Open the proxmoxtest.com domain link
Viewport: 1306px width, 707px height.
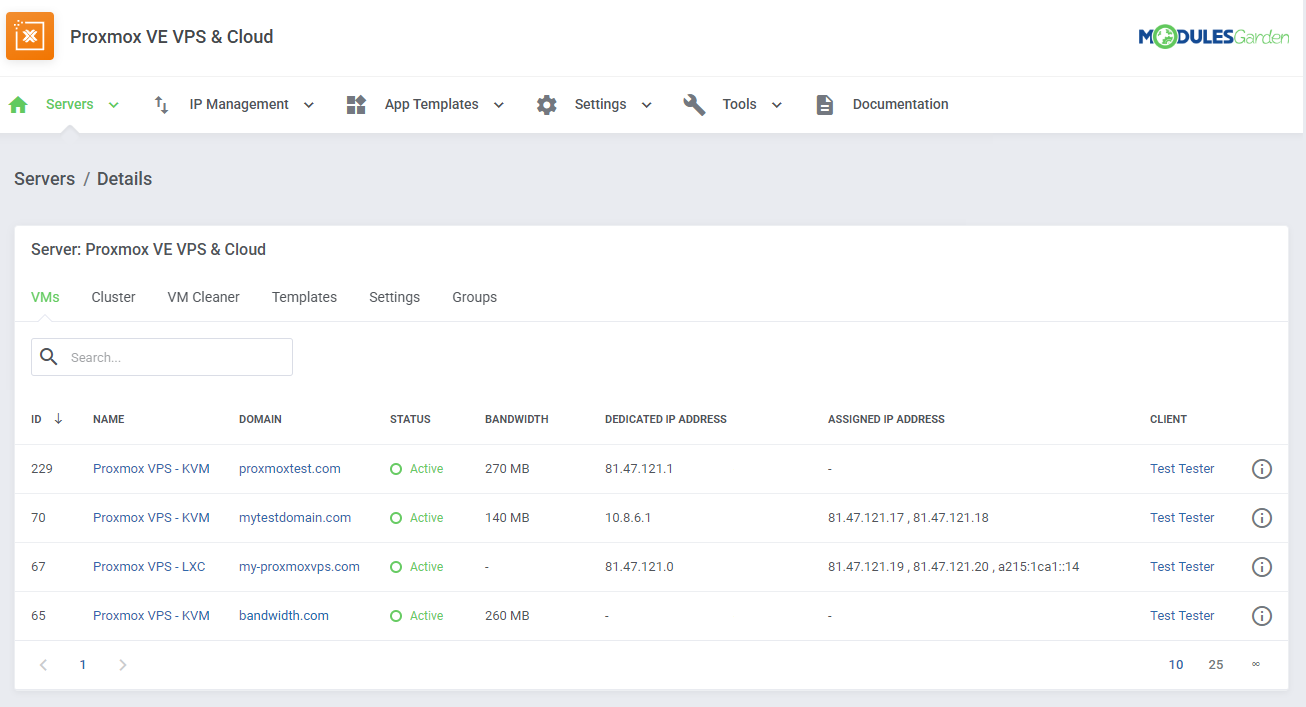tap(289, 469)
